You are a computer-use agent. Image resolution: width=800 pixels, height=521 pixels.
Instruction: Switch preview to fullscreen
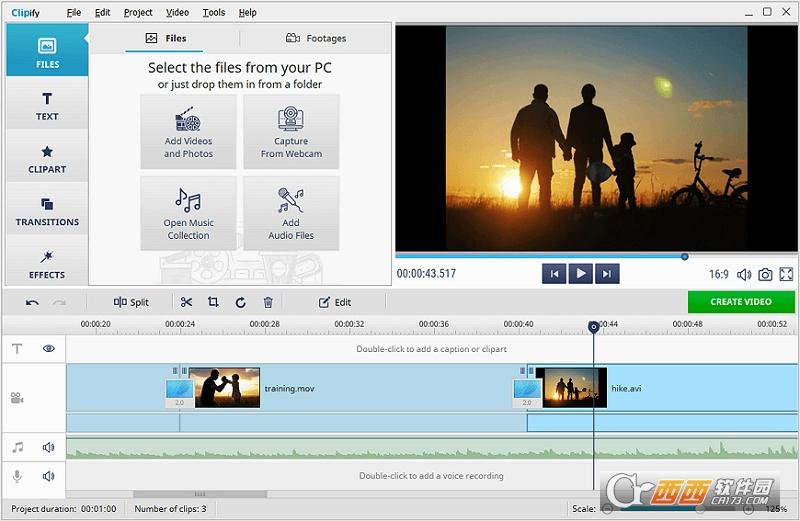[x=786, y=275]
